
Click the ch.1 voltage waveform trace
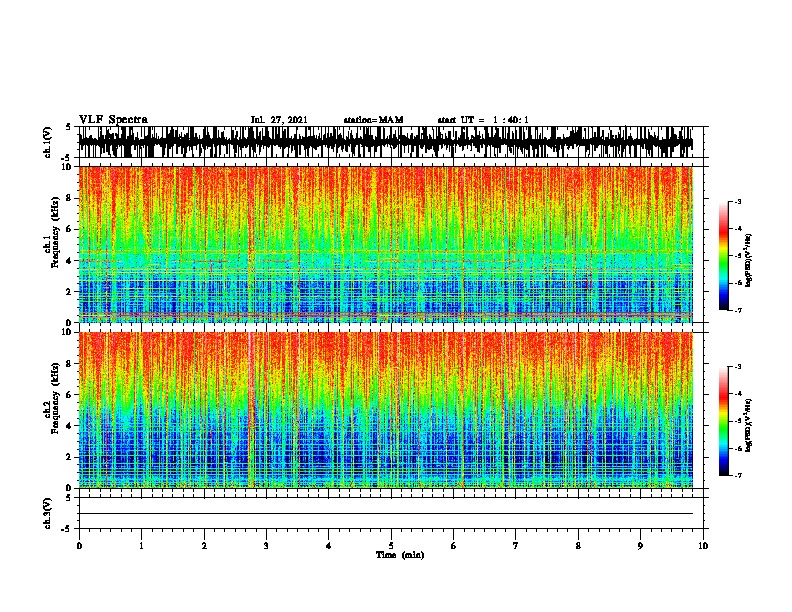[386, 142]
